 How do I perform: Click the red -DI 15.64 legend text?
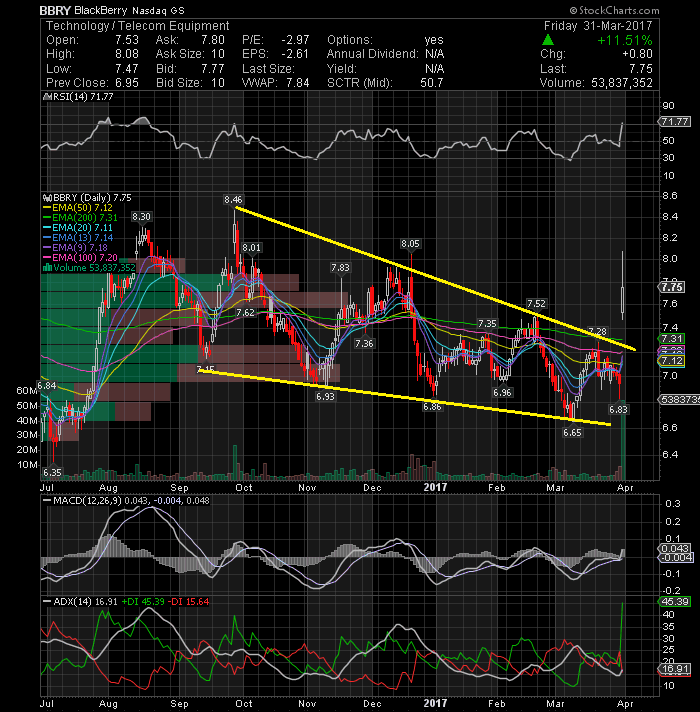[188, 602]
